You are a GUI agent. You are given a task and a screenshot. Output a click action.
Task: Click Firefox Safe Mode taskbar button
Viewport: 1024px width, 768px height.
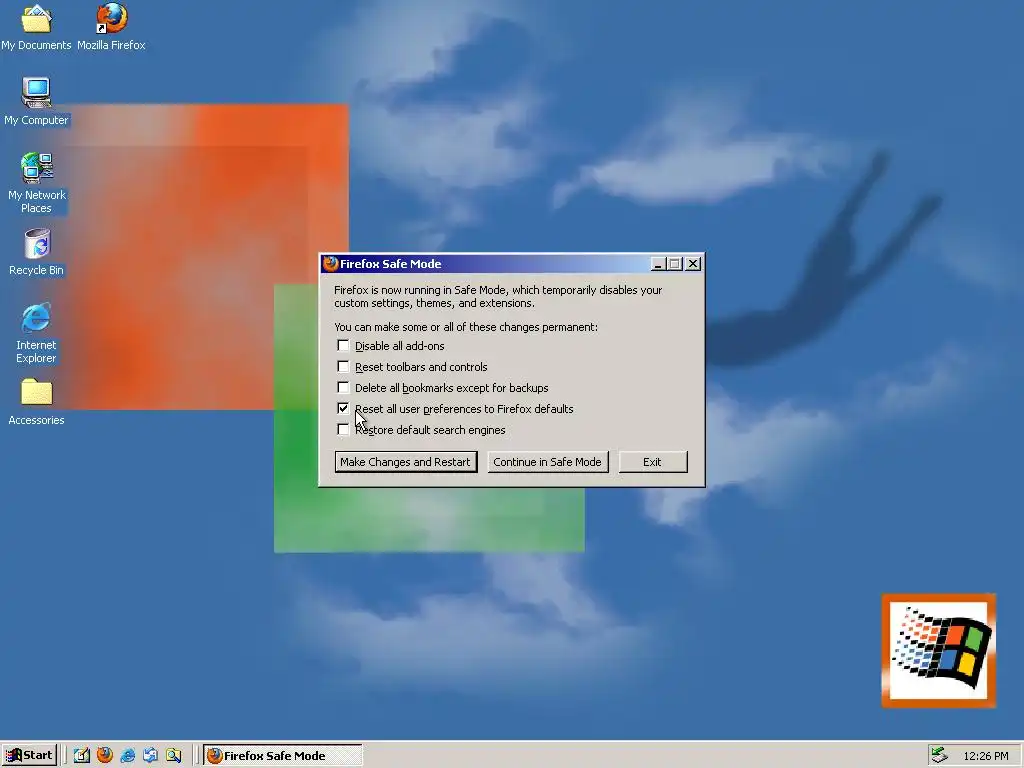point(282,756)
